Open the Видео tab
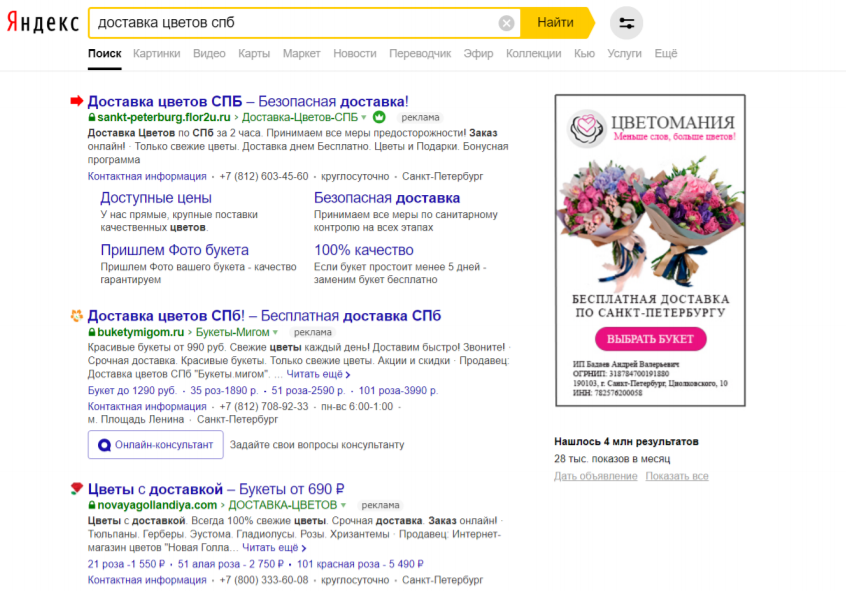This screenshot has width=846, height=594. [x=209, y=53]
